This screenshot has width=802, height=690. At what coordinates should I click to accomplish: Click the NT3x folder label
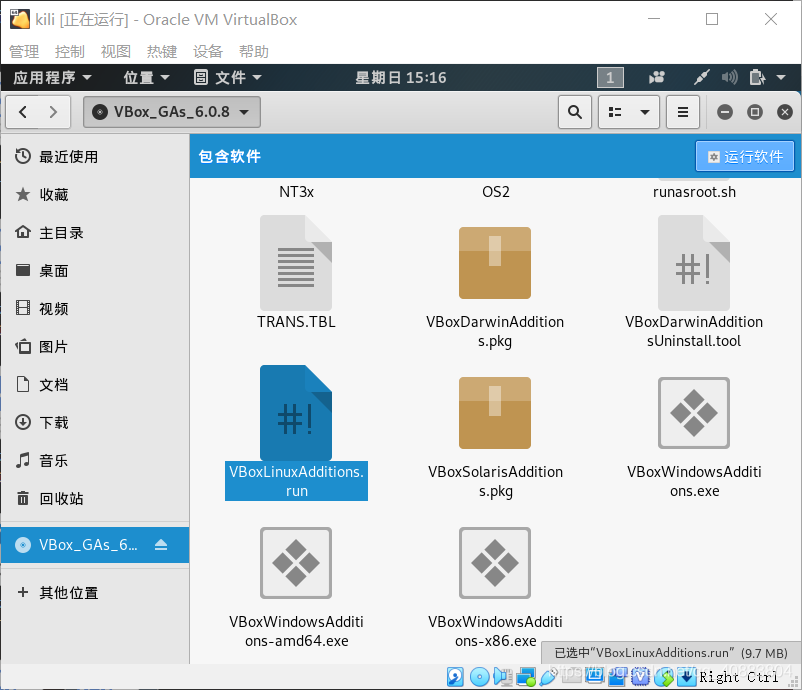coord(296,192)
